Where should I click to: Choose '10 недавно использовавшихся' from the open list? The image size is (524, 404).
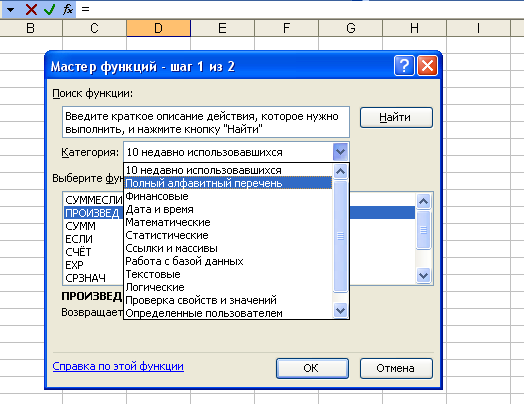tap(228, 170)
